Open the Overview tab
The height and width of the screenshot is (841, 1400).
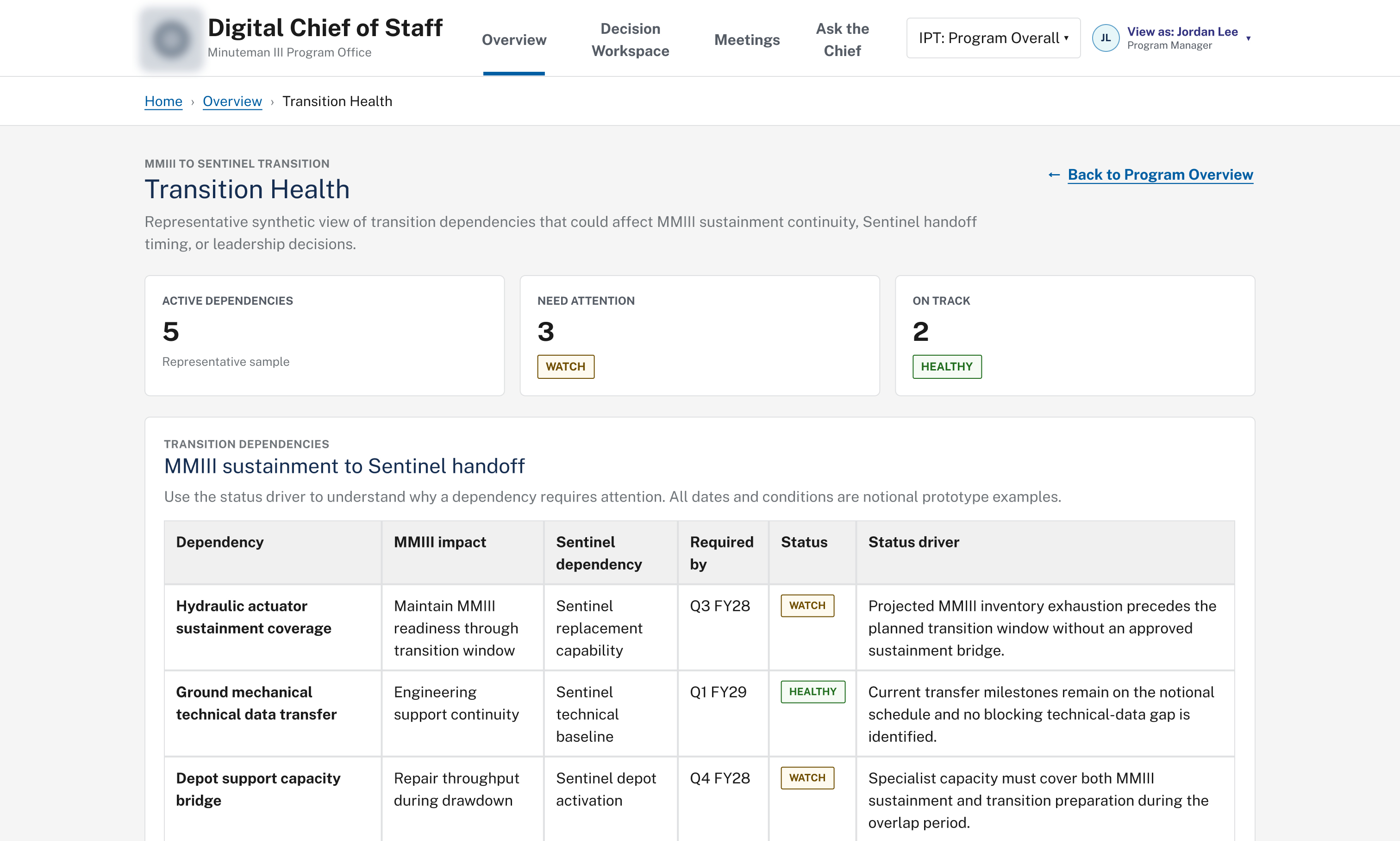(x=514, y=40)
